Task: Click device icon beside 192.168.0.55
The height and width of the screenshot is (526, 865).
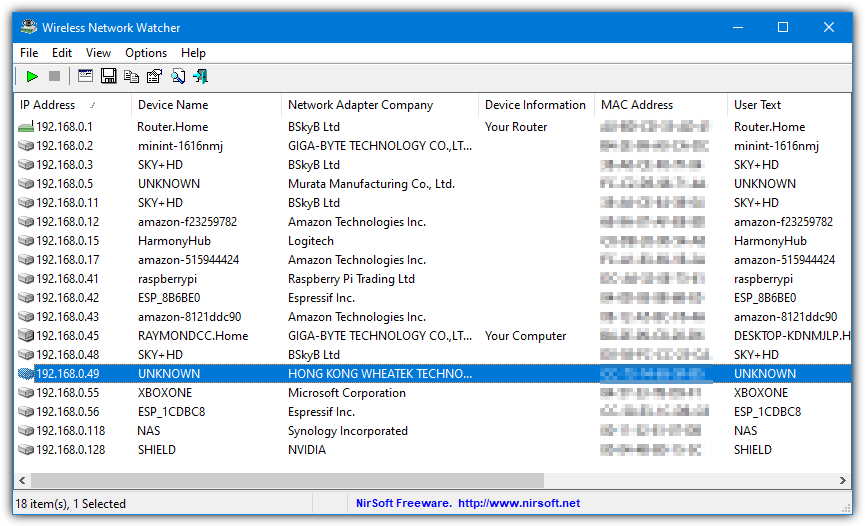Action: [x=26, y=392]
